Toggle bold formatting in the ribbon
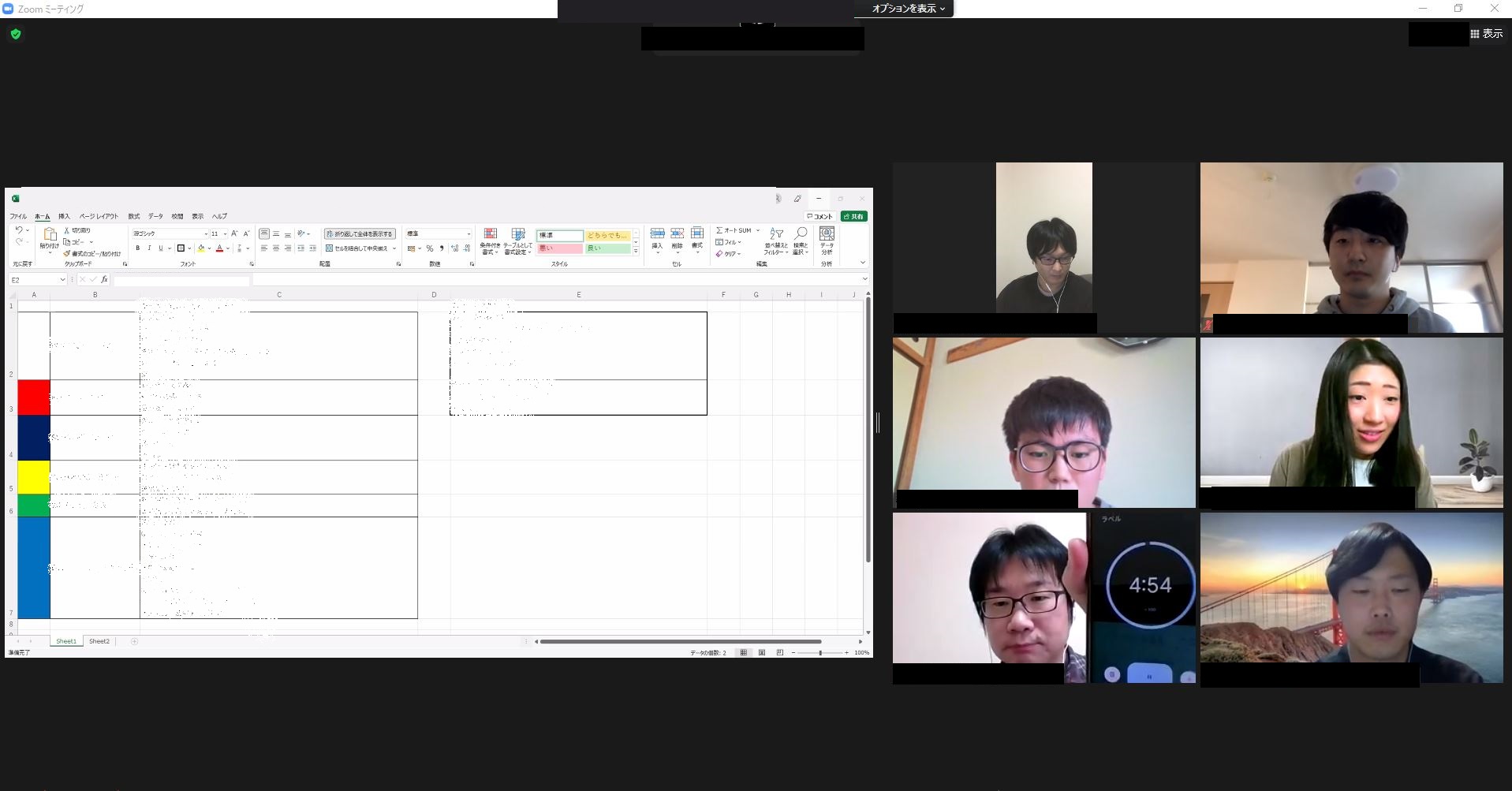Screen dimensions: 1512x791 [137, 248]
